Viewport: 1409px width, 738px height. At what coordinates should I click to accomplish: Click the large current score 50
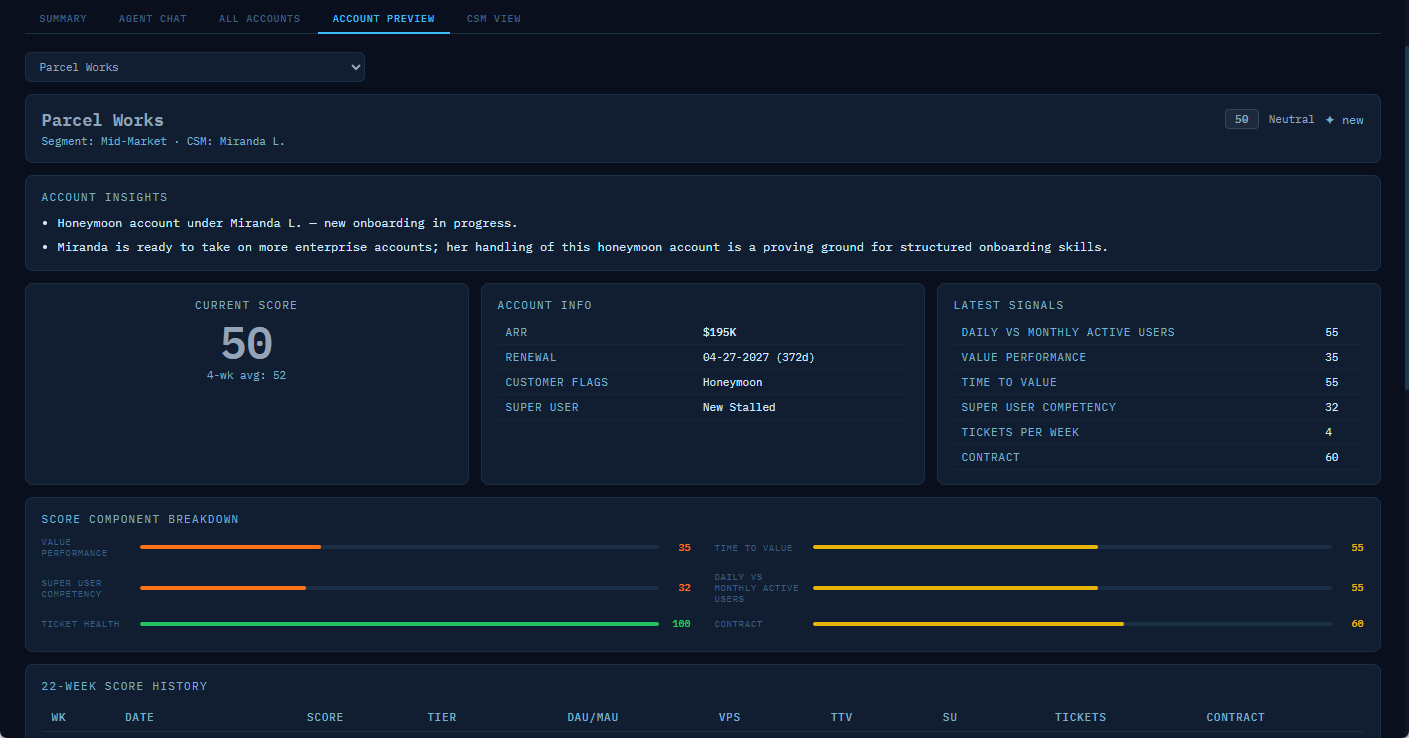coord(246,343)
